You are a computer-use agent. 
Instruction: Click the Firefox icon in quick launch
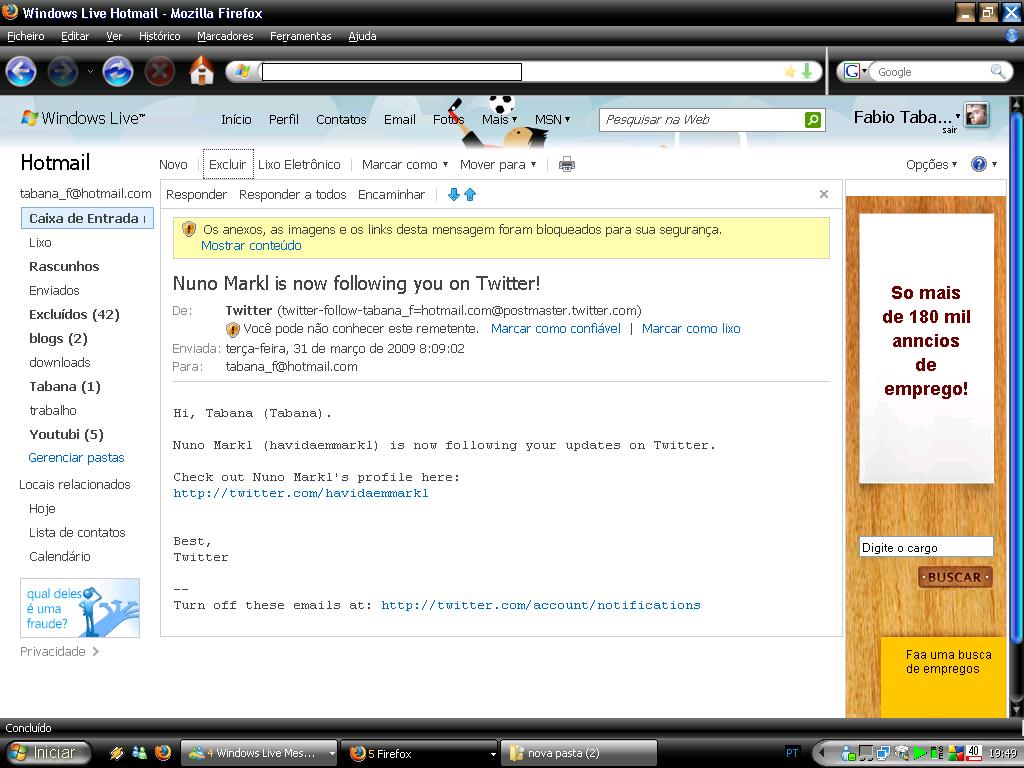tap(163, 753)
